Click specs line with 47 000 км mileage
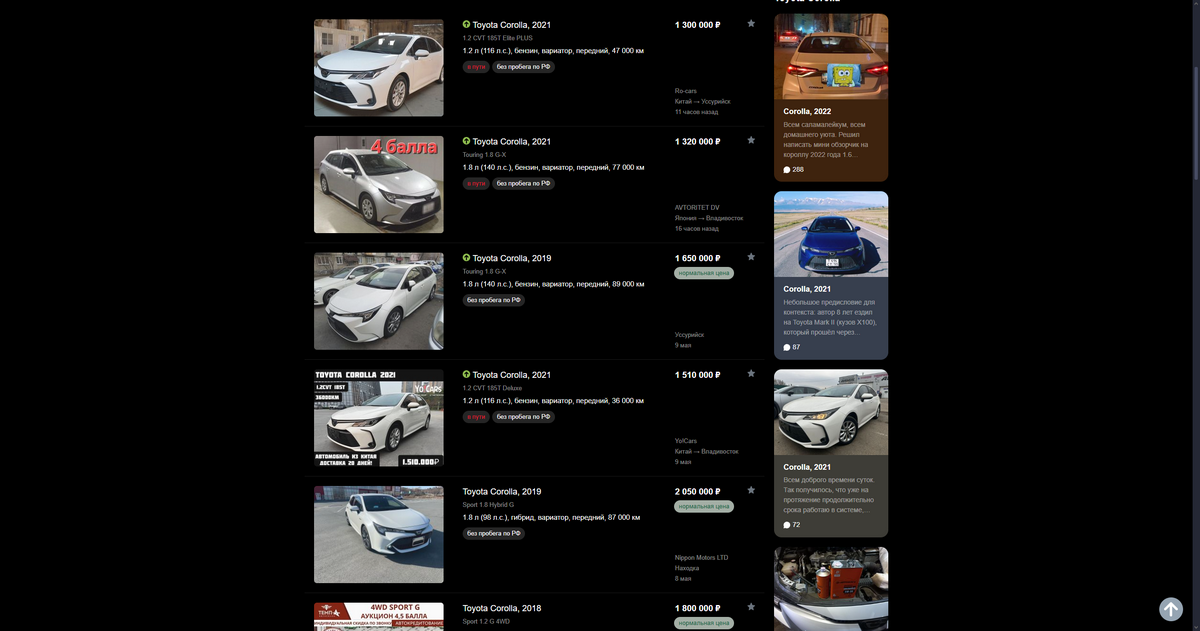The image size is (1200, 631). point(553,51)
